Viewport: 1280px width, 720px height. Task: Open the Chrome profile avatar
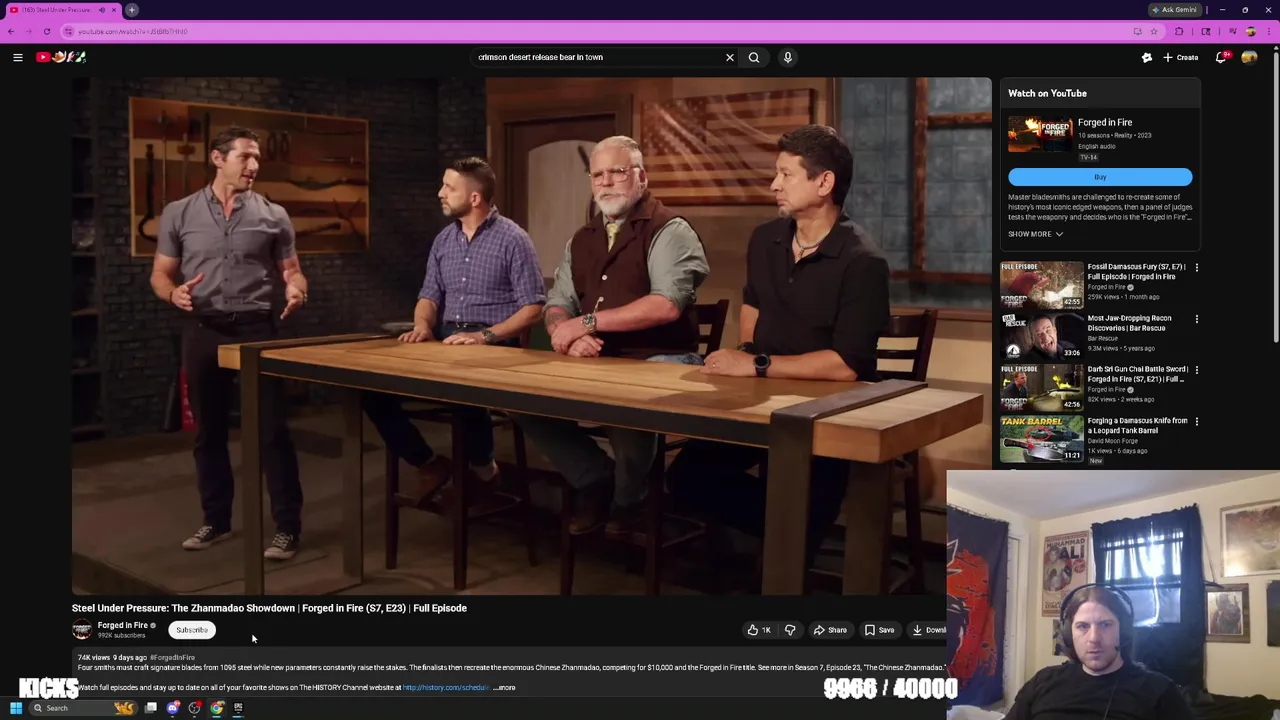(1250, 31)
